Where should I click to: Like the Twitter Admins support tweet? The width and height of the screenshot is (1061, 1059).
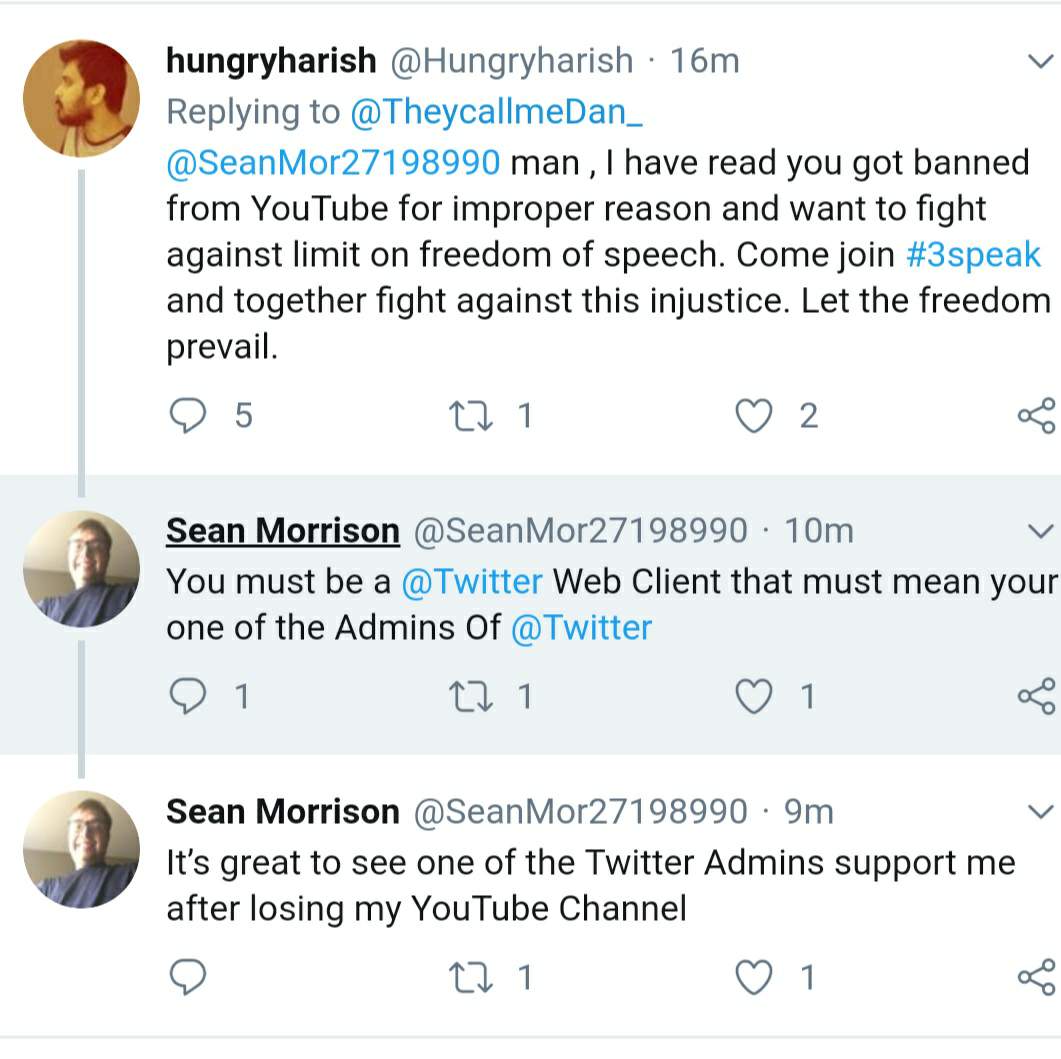pyautogui.click(x=753, y=977)
